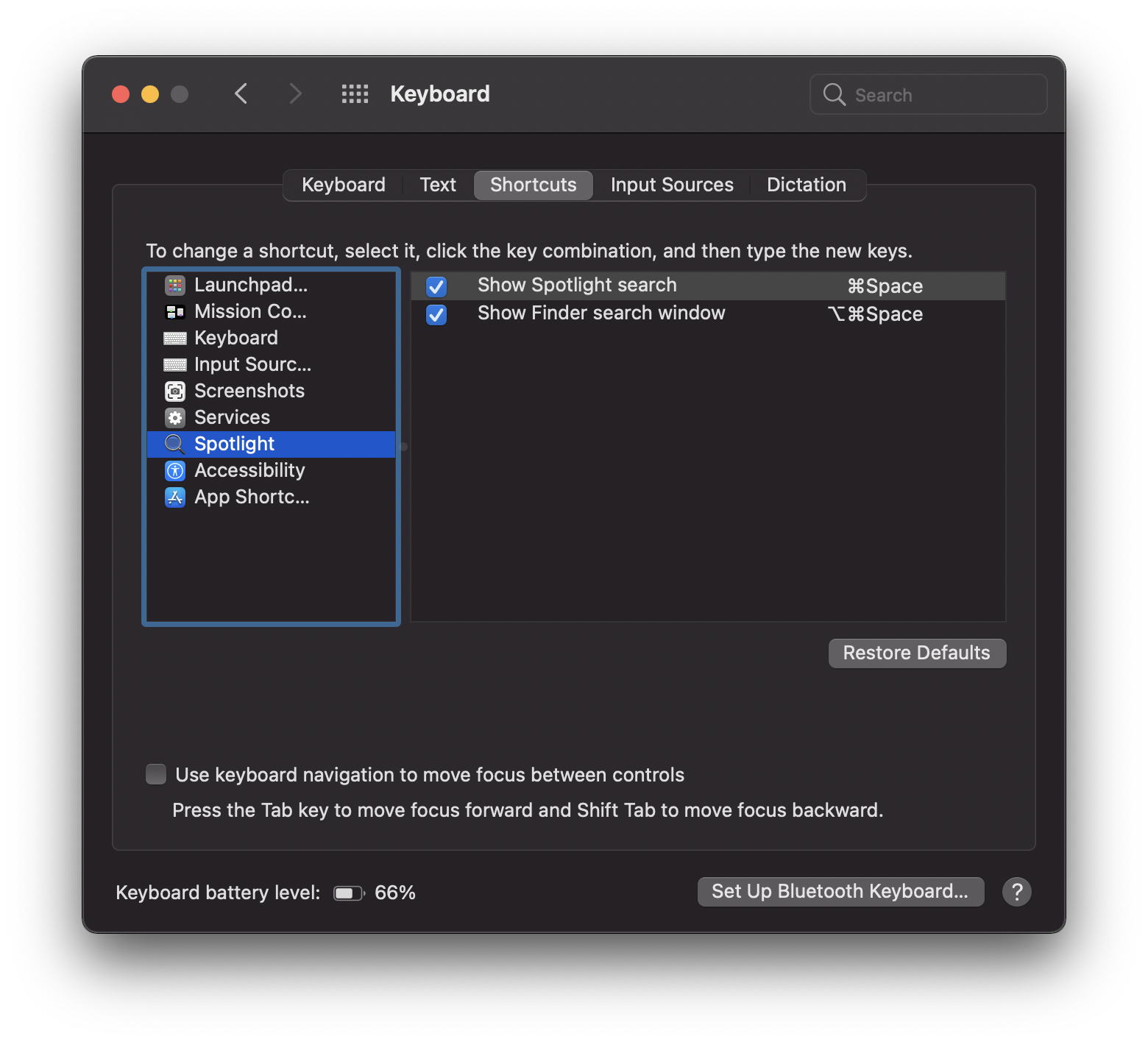
Task: Choose the Screenshots category icon
Action: 174,391
